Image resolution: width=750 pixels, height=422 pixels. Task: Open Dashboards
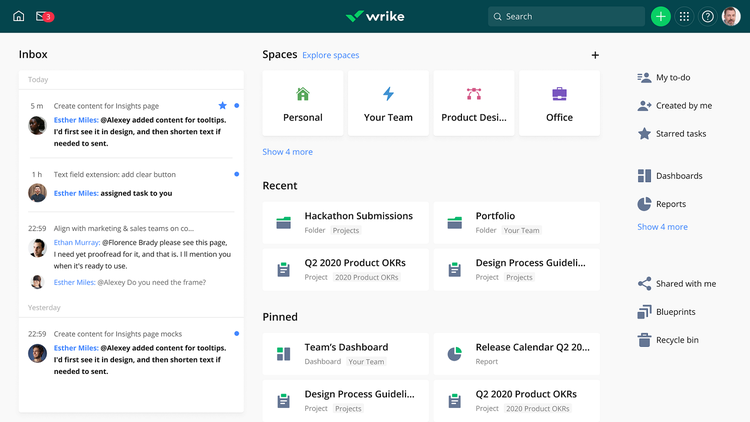tap(670, 176)
